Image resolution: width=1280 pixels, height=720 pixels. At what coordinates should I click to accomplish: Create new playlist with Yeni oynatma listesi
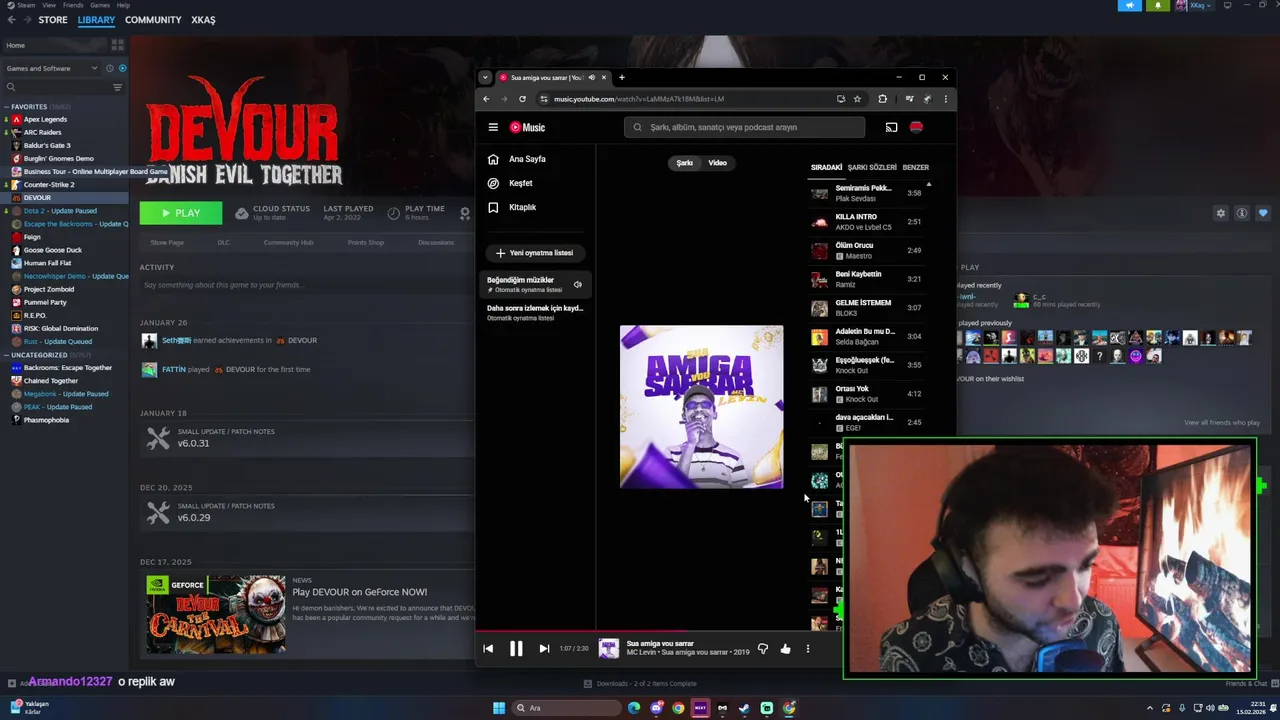point(535,253)
